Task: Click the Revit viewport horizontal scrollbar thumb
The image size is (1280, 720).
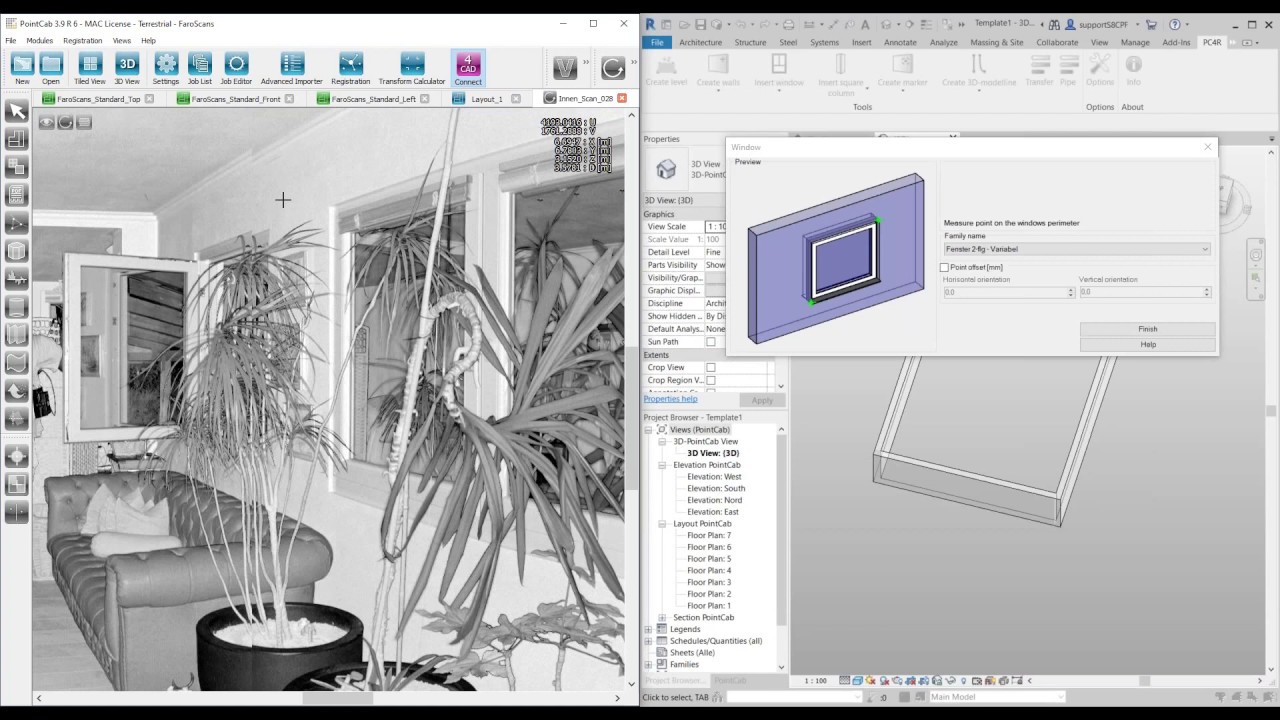Action: pyautogui.click(x=1145, y=681)
